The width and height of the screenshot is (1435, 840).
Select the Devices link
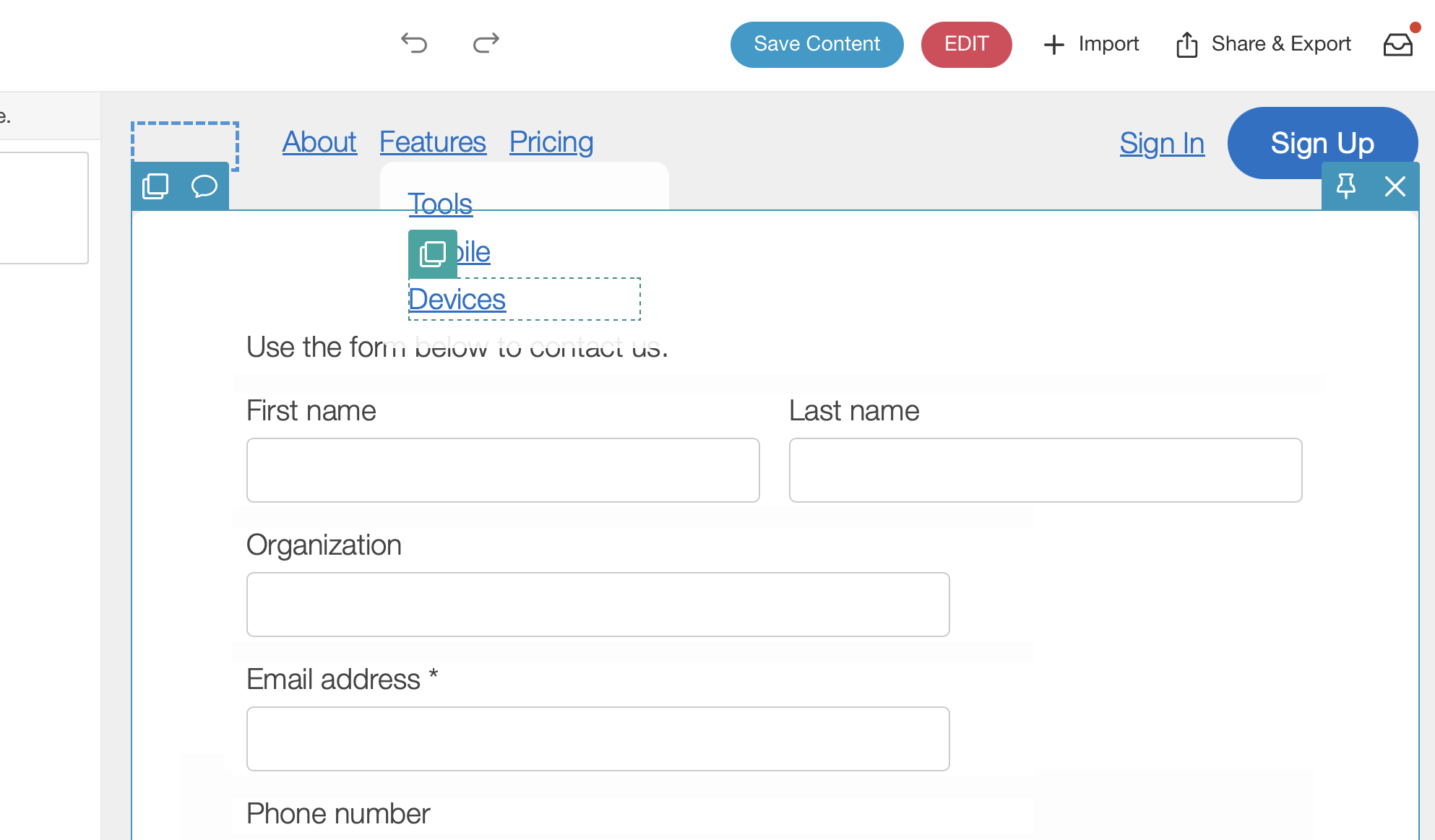(x=457, y=298)
